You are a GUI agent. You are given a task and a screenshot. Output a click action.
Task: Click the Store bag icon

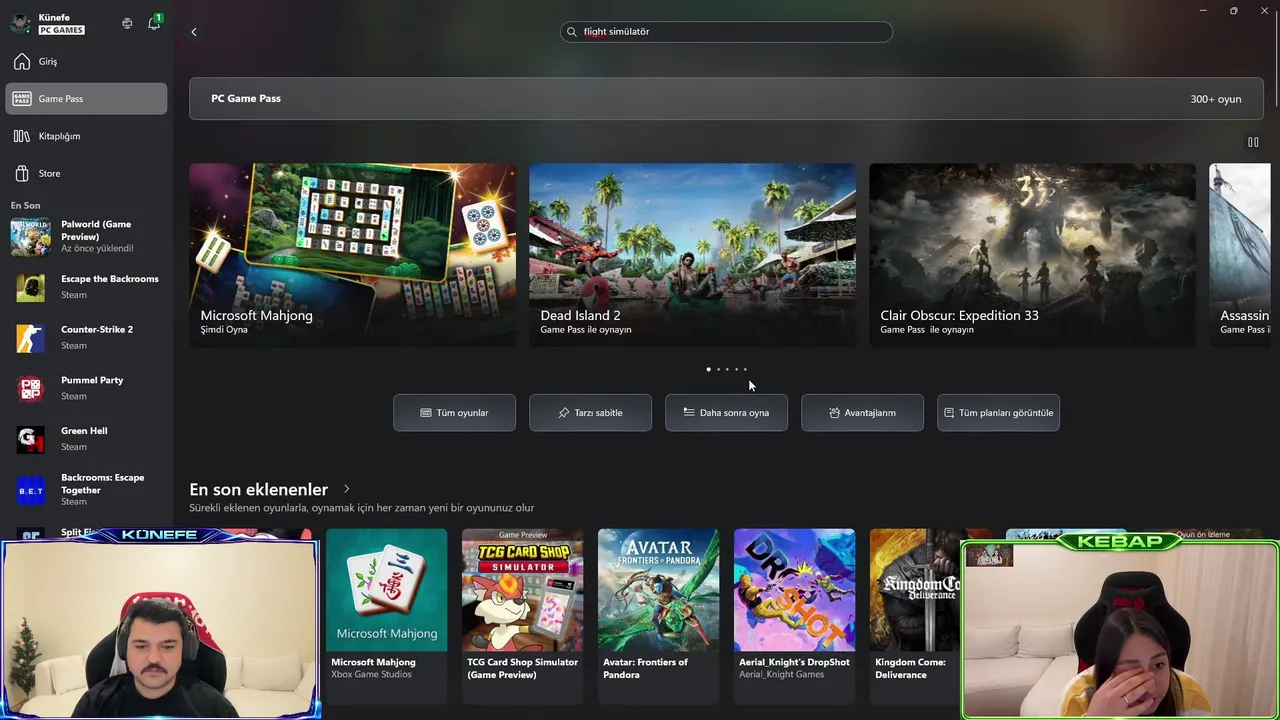click(22, 173)
